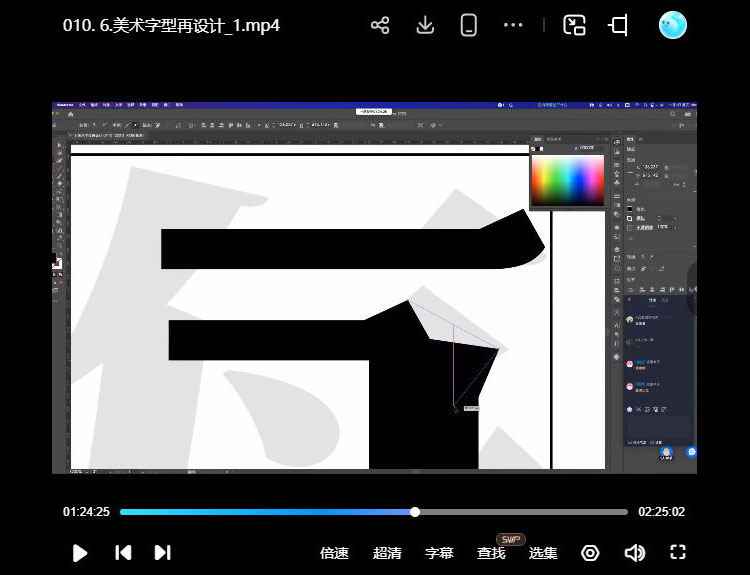Image resolution: width=750 pixels, height=575 pixels.
Task: Mute the video using the speaker icon
Action: (634, 553)
